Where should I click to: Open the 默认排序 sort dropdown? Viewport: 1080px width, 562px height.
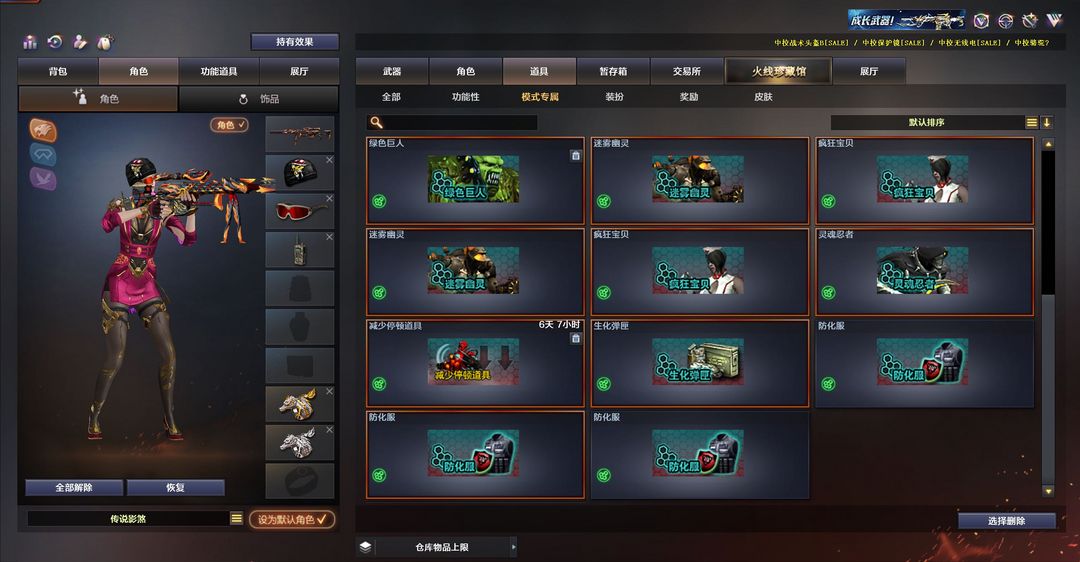926,123
